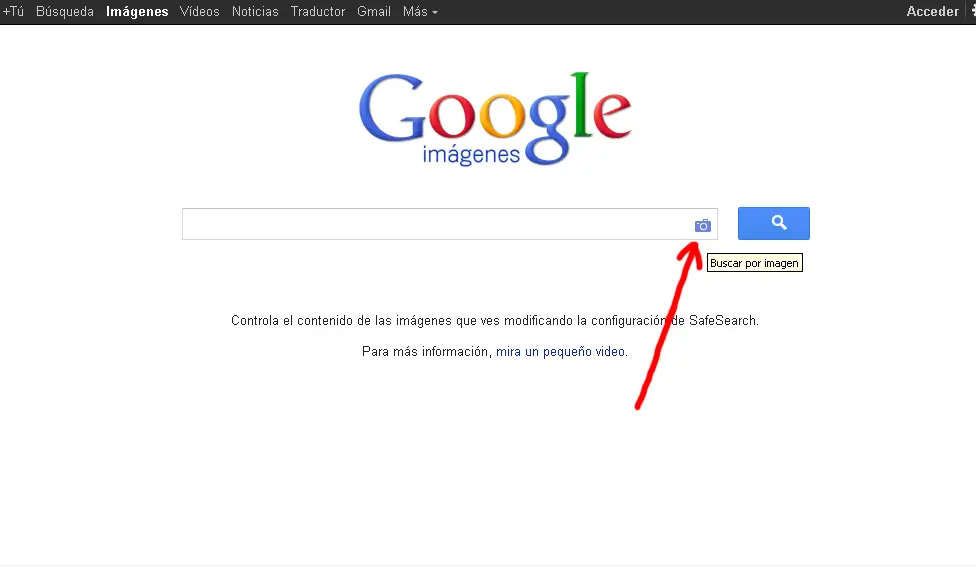Screen dimensions: 976x568
Task: Click the SafeSearch configuration text line
Action: [x=495, y=320]
